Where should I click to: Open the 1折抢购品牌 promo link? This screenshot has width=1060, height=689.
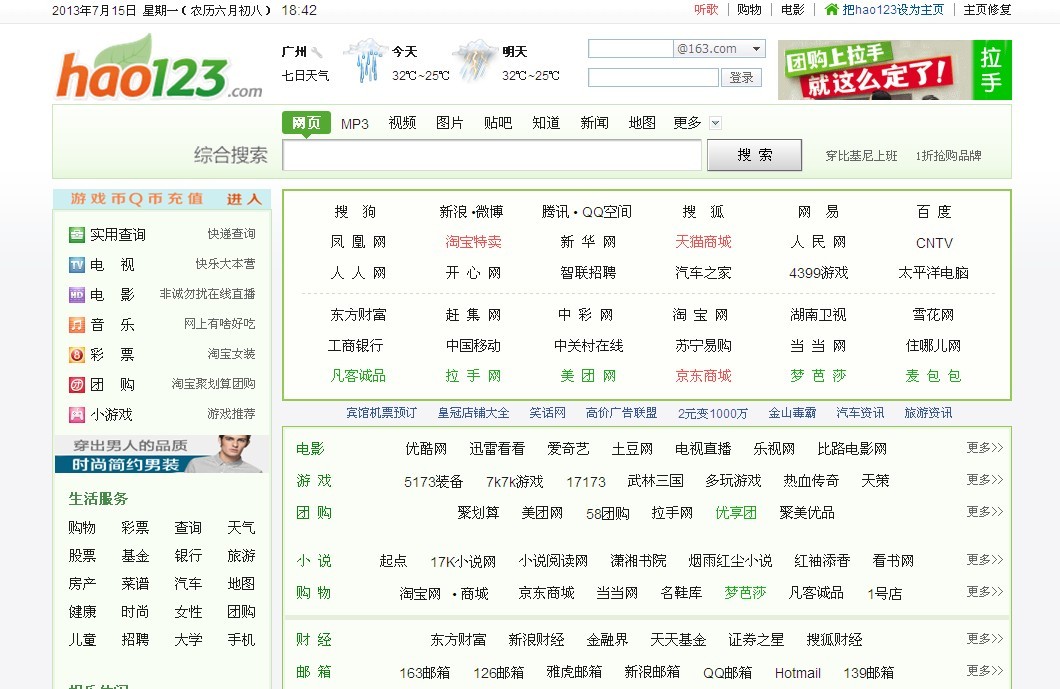tap(948, 156)
